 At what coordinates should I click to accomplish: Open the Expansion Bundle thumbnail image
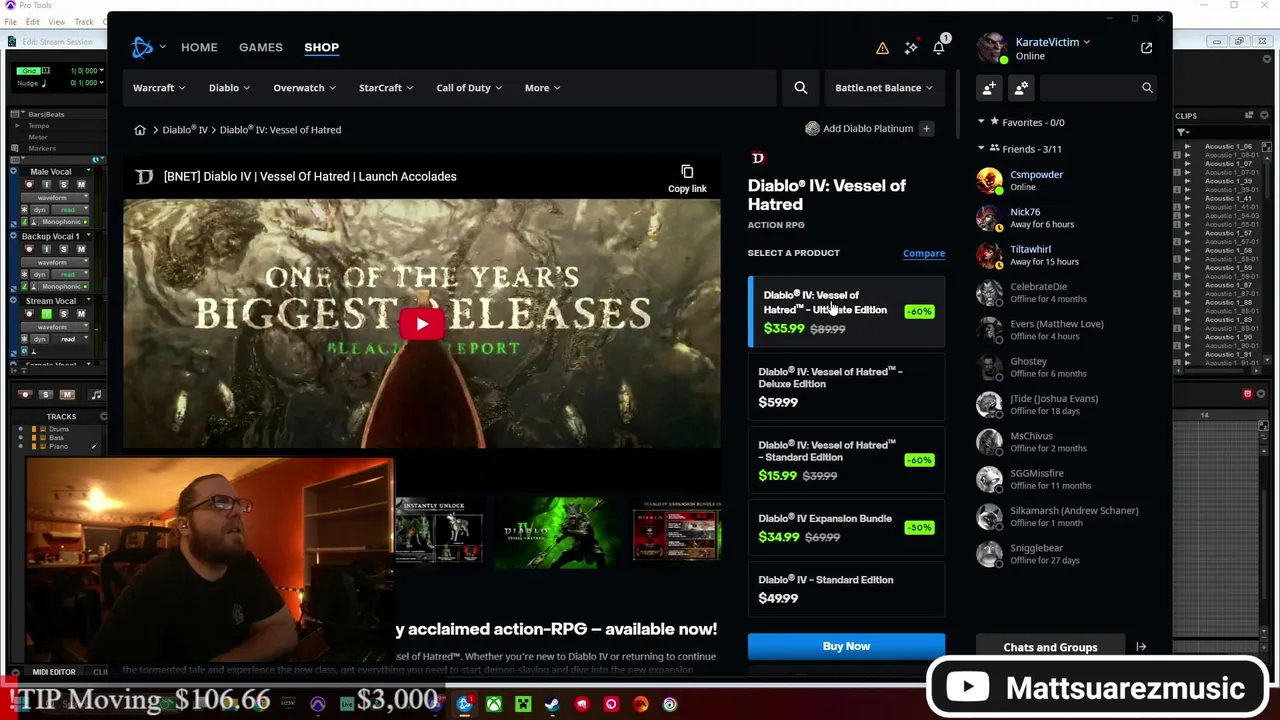tap(677, 532)
